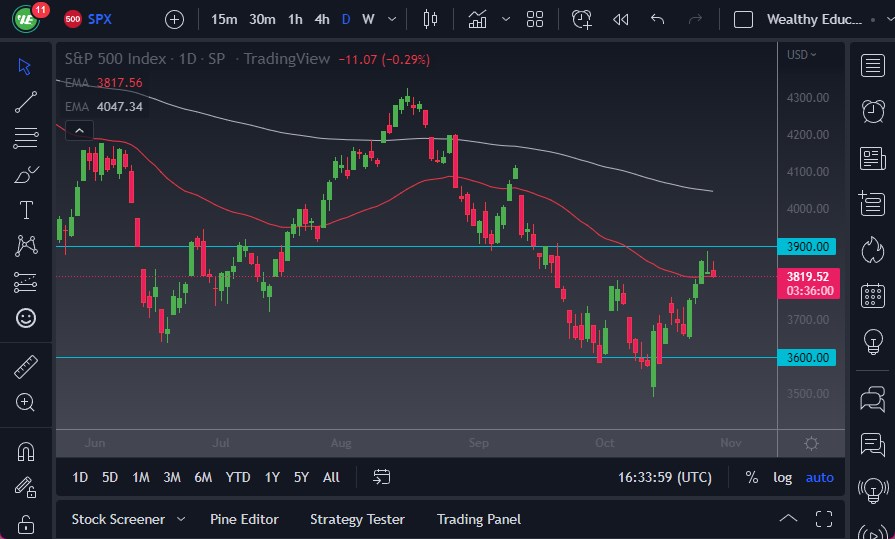895x539 pixels.
Task: Click the bar replay rewind icon
Action: pos(620,19)
